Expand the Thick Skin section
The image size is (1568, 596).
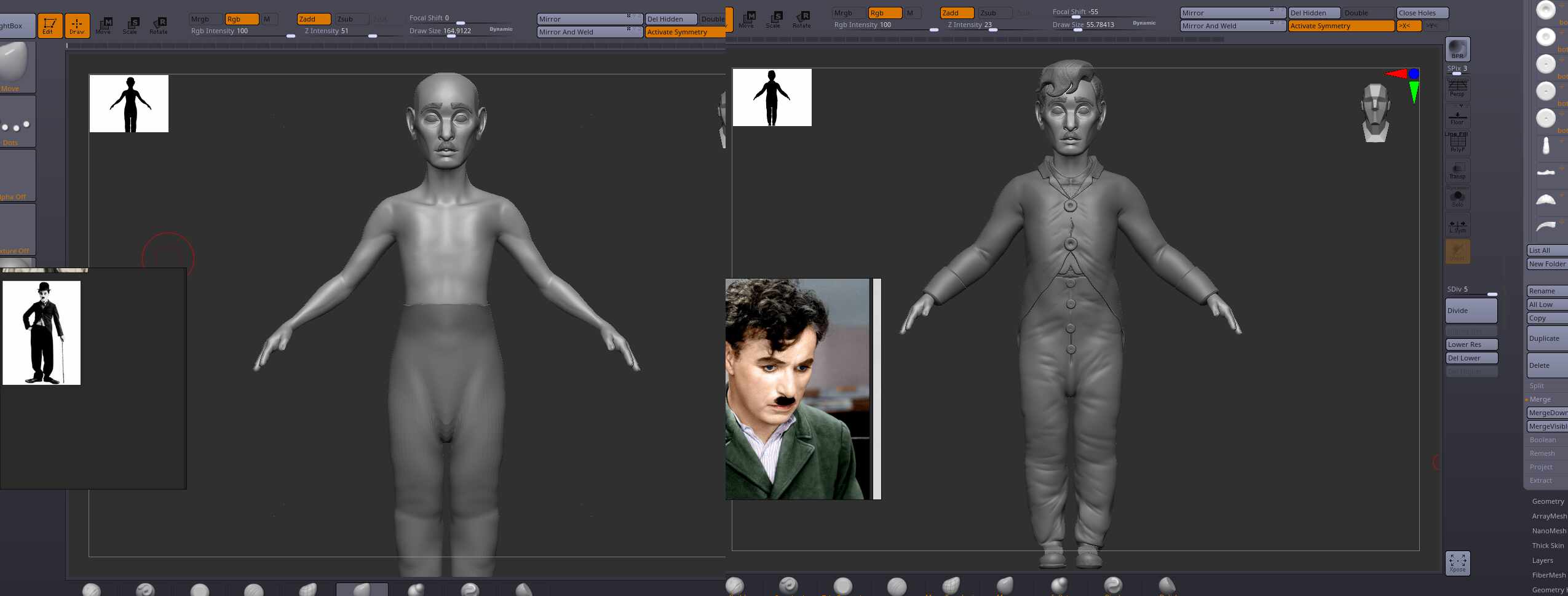(1548, 546)
